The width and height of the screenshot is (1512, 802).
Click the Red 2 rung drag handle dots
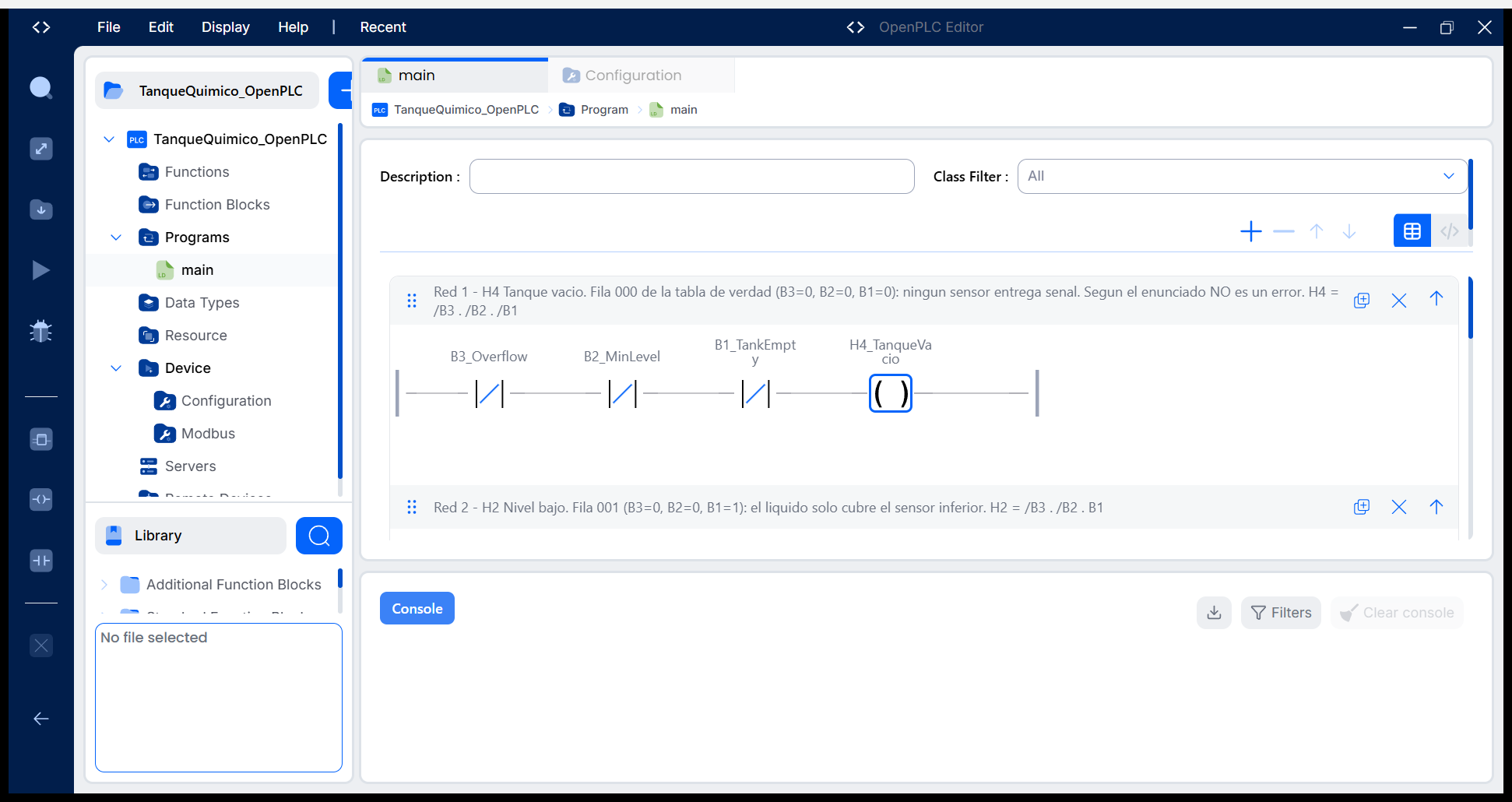coord(412,507)
